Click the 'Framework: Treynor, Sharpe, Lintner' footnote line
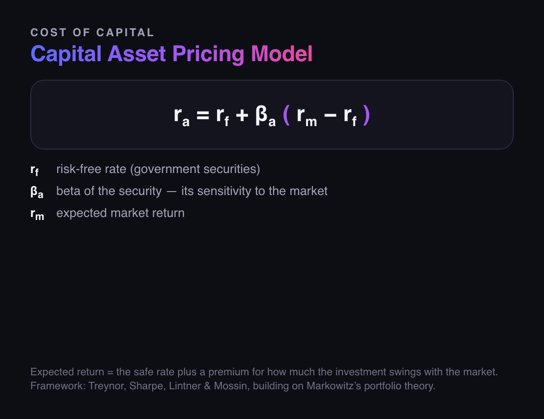544x419 pixels. pos(233,386)
